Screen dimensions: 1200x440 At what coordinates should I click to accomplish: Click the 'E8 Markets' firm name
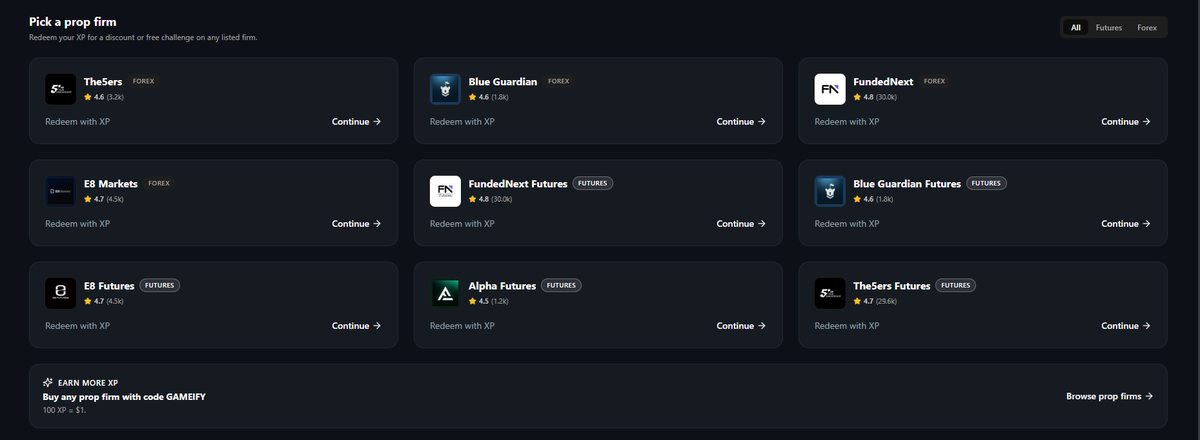[111, 183]
